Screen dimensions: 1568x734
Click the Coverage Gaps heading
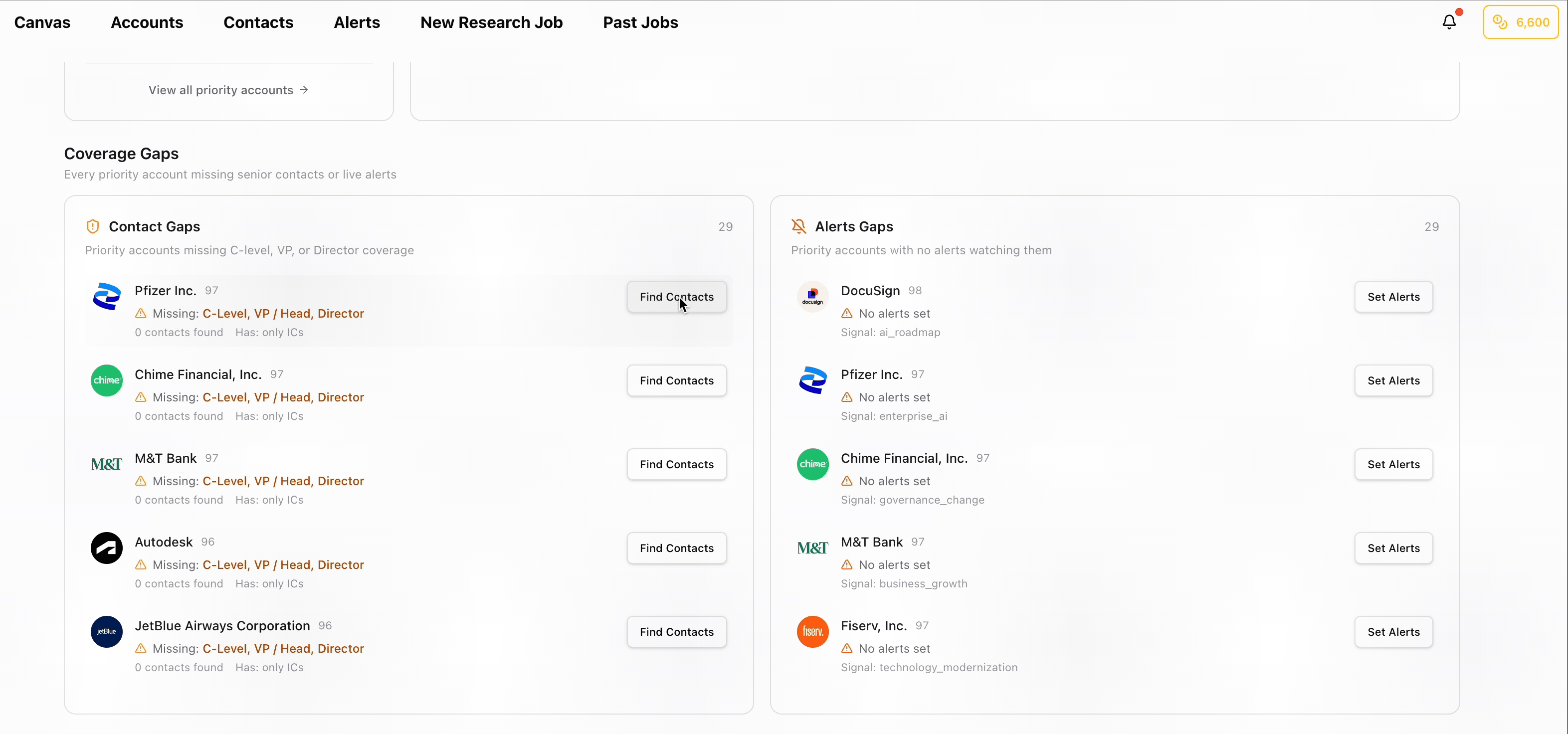(x=121, y=154)
